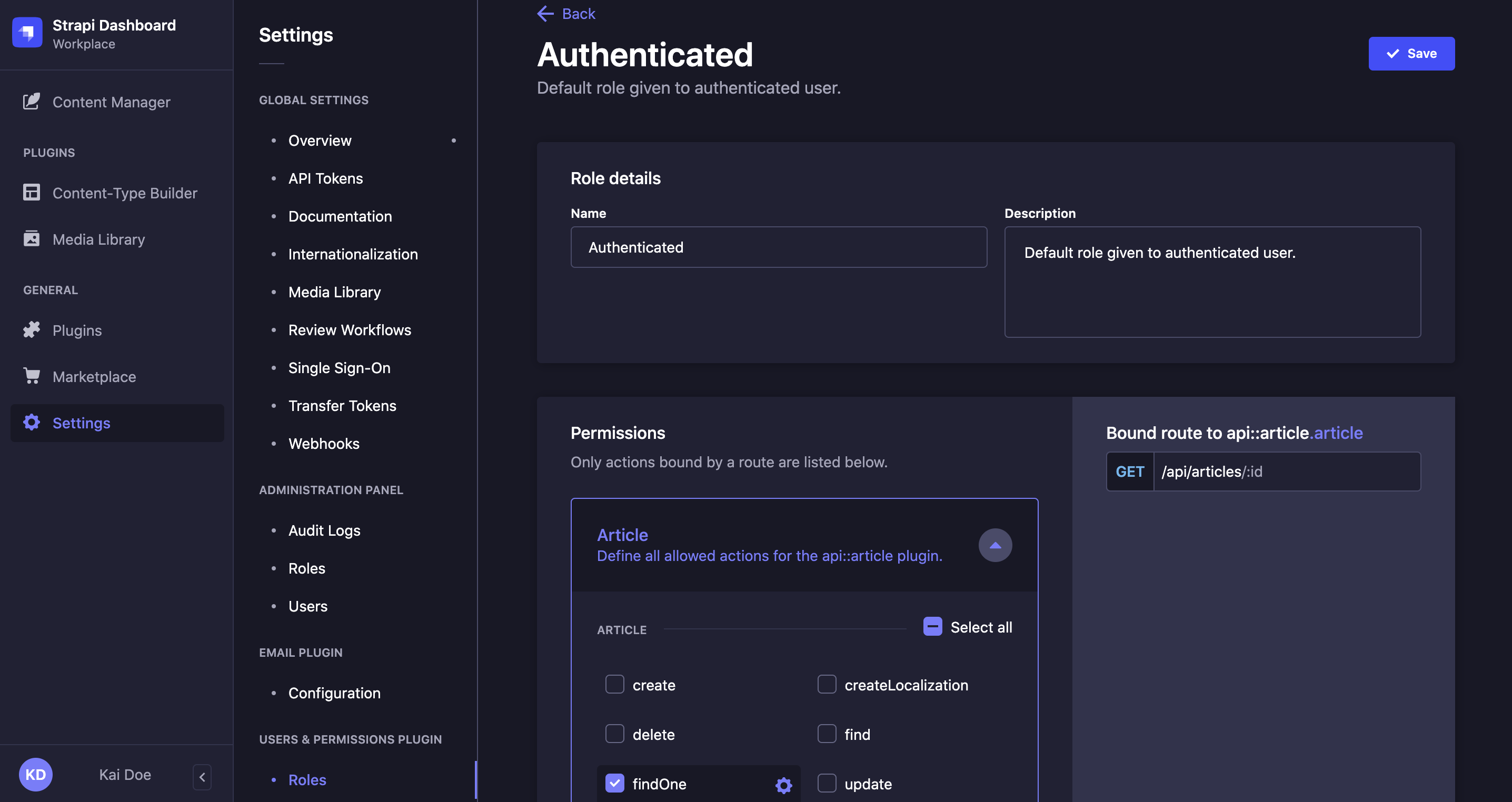
Task: Click the api::article.article link
Action: click(1337, 433)
